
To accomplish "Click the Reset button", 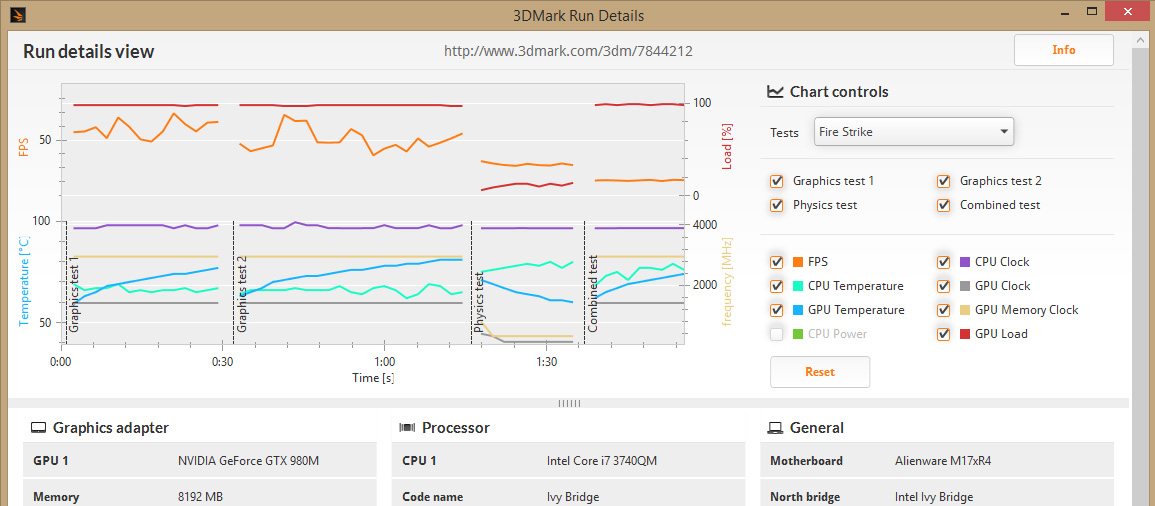I will [820, 372].
